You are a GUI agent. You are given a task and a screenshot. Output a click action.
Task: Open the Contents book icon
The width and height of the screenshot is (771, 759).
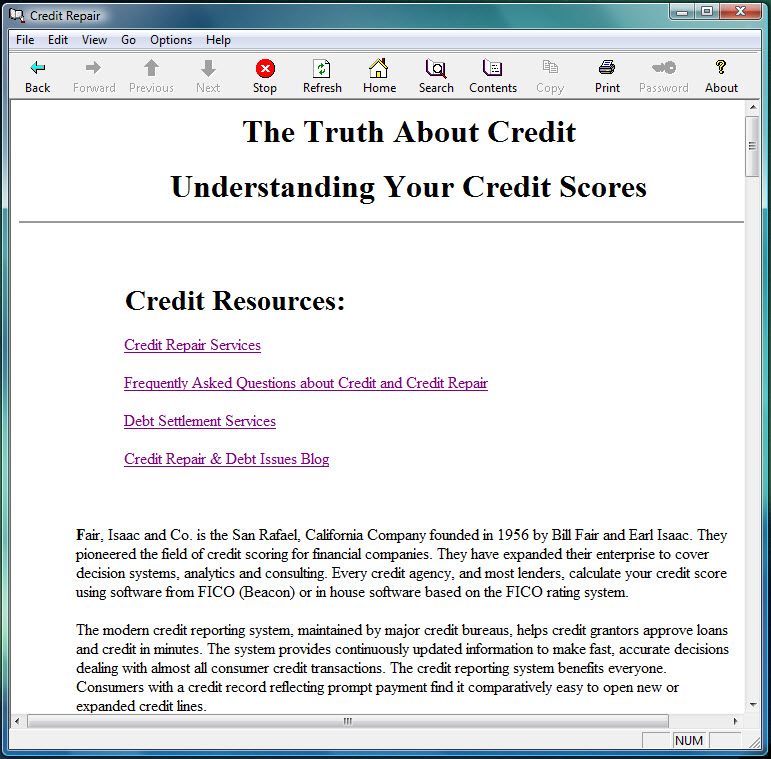pos(492,68)
